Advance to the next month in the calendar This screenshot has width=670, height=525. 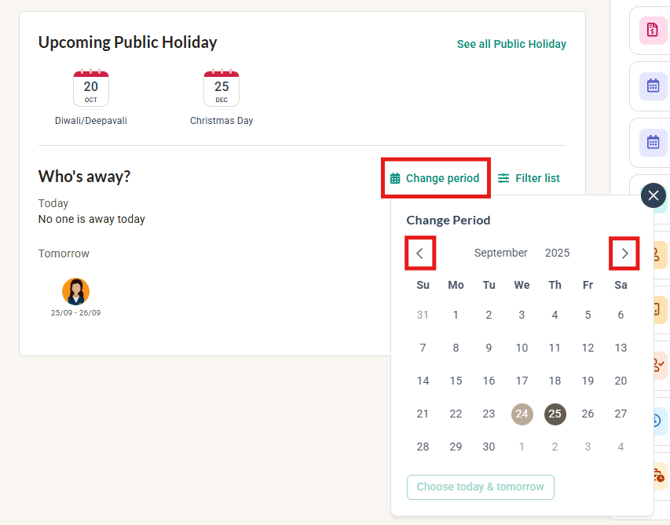624,253
